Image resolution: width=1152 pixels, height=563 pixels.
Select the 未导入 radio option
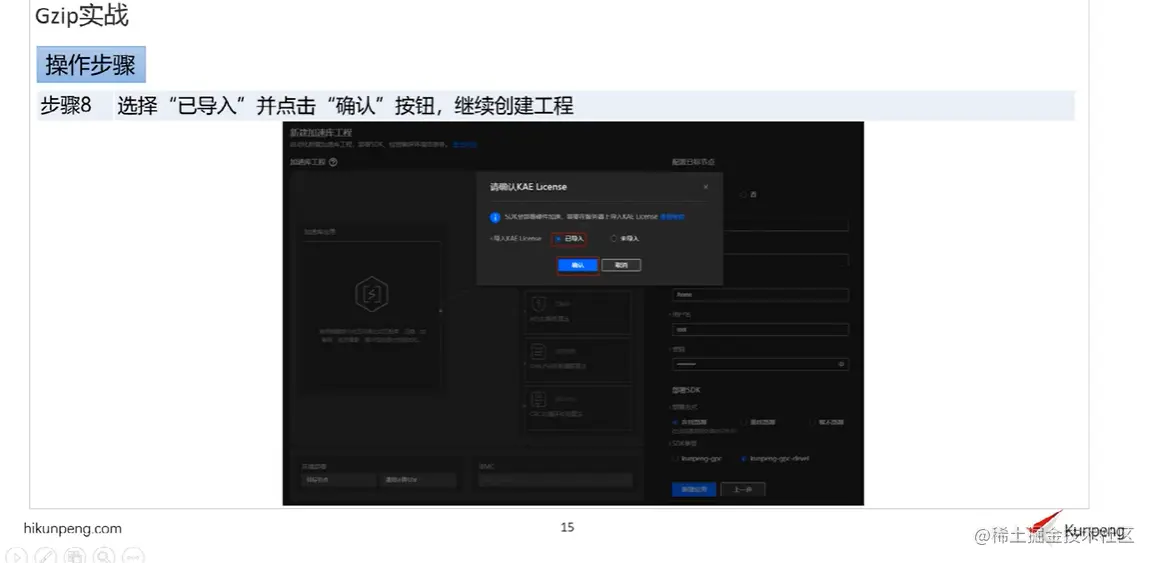click(x=615, y=239)
